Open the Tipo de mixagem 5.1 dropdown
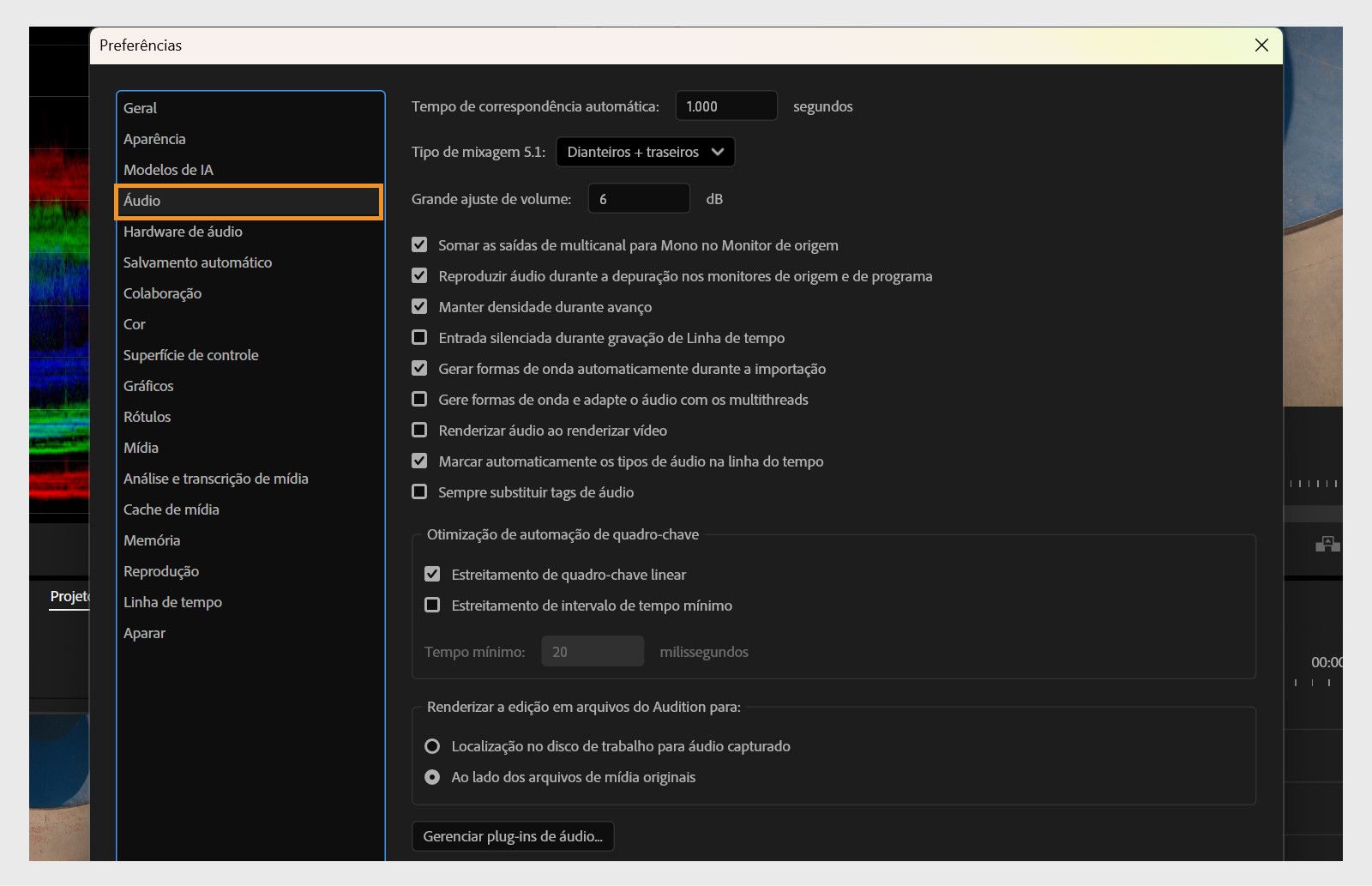This screenshot has height=886, width=1372. [645, 152]
